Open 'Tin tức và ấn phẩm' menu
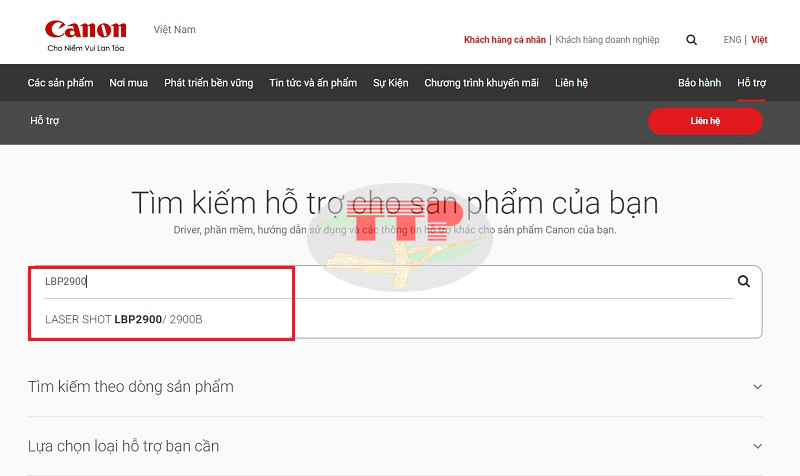800x476 pixels. (313, 83)
